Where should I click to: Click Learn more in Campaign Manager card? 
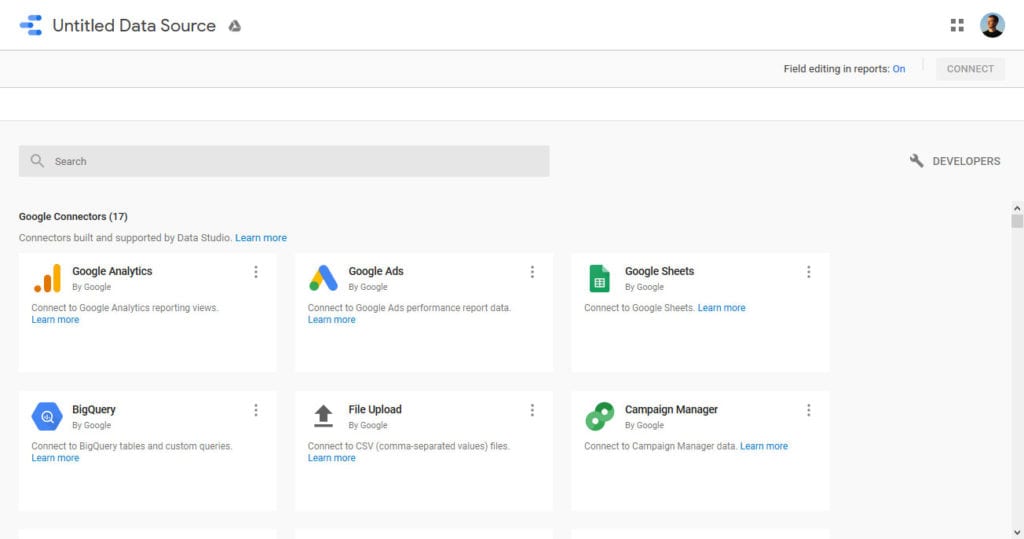pos(763,446)
